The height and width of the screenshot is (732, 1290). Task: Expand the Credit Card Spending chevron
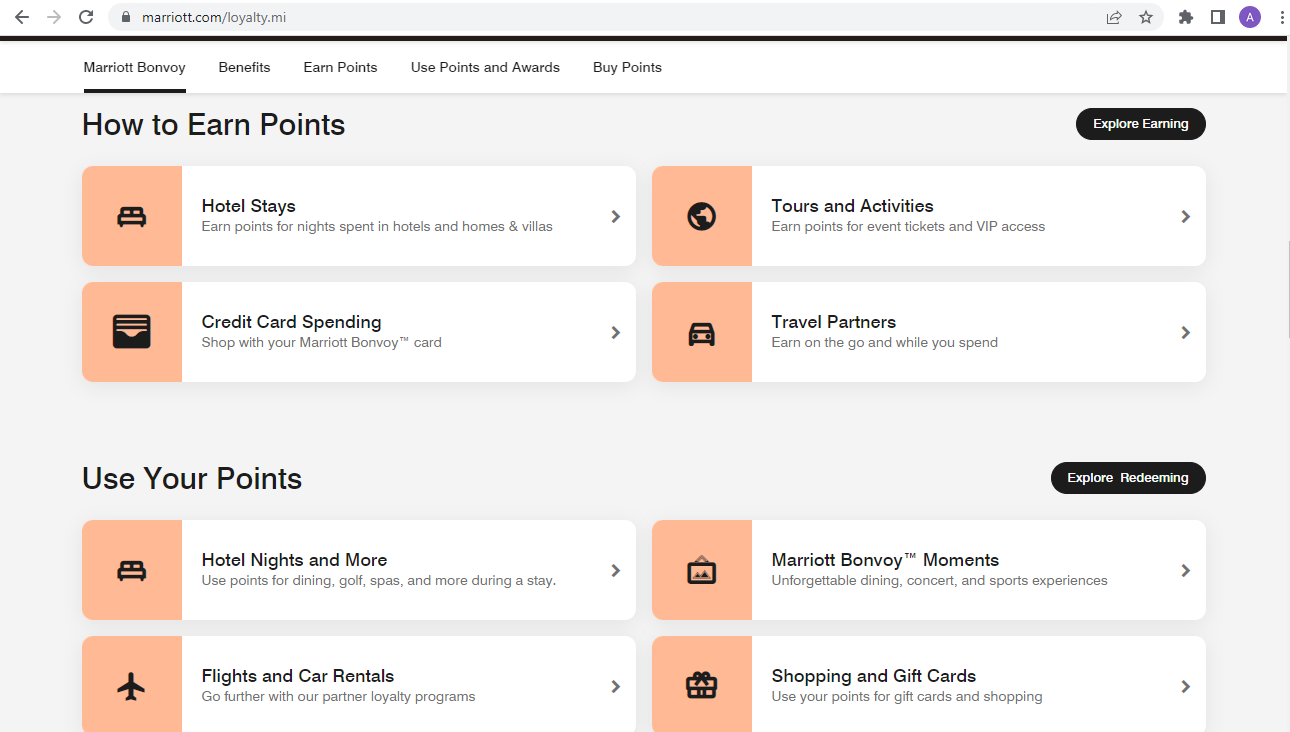pyautogui.click(x=616, y=332)
